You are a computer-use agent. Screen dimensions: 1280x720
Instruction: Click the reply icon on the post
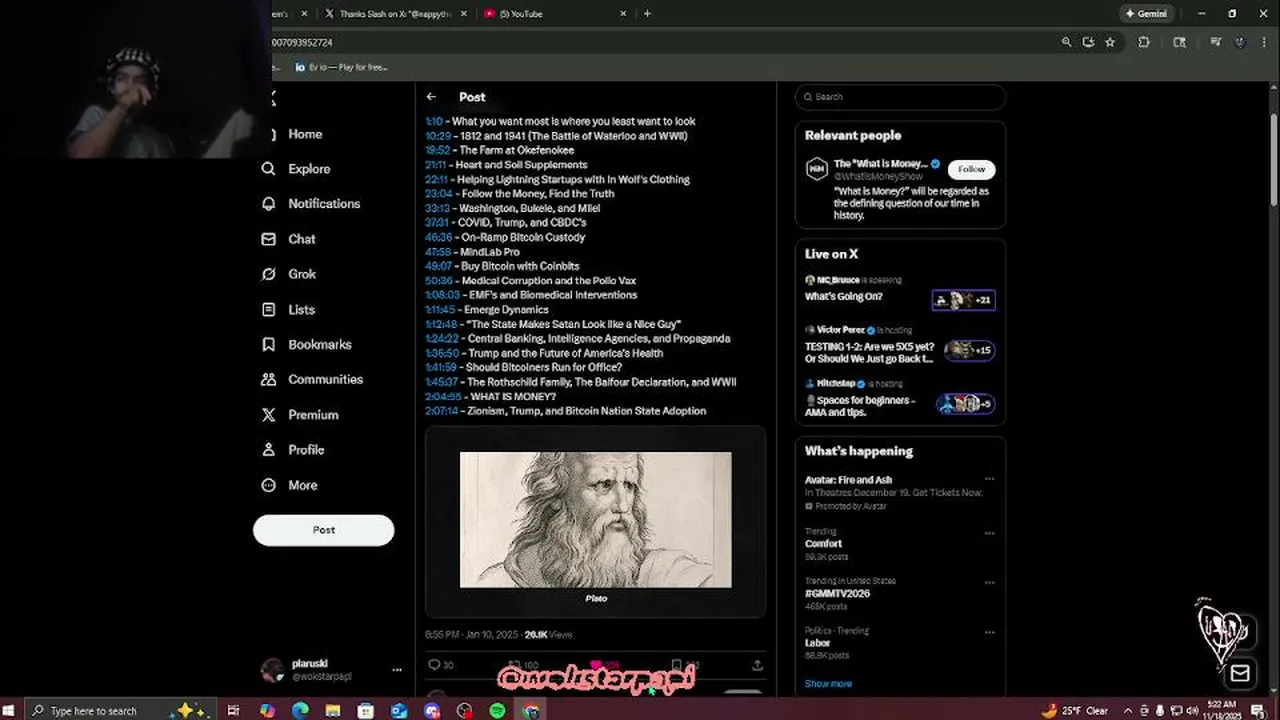tap(434, 665)
